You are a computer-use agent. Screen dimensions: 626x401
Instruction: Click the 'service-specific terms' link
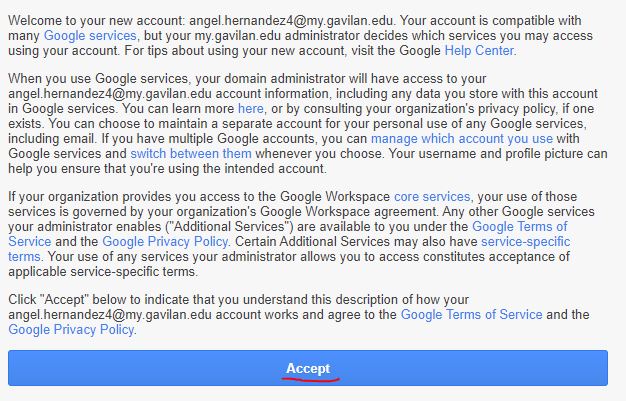coord(526,241)
